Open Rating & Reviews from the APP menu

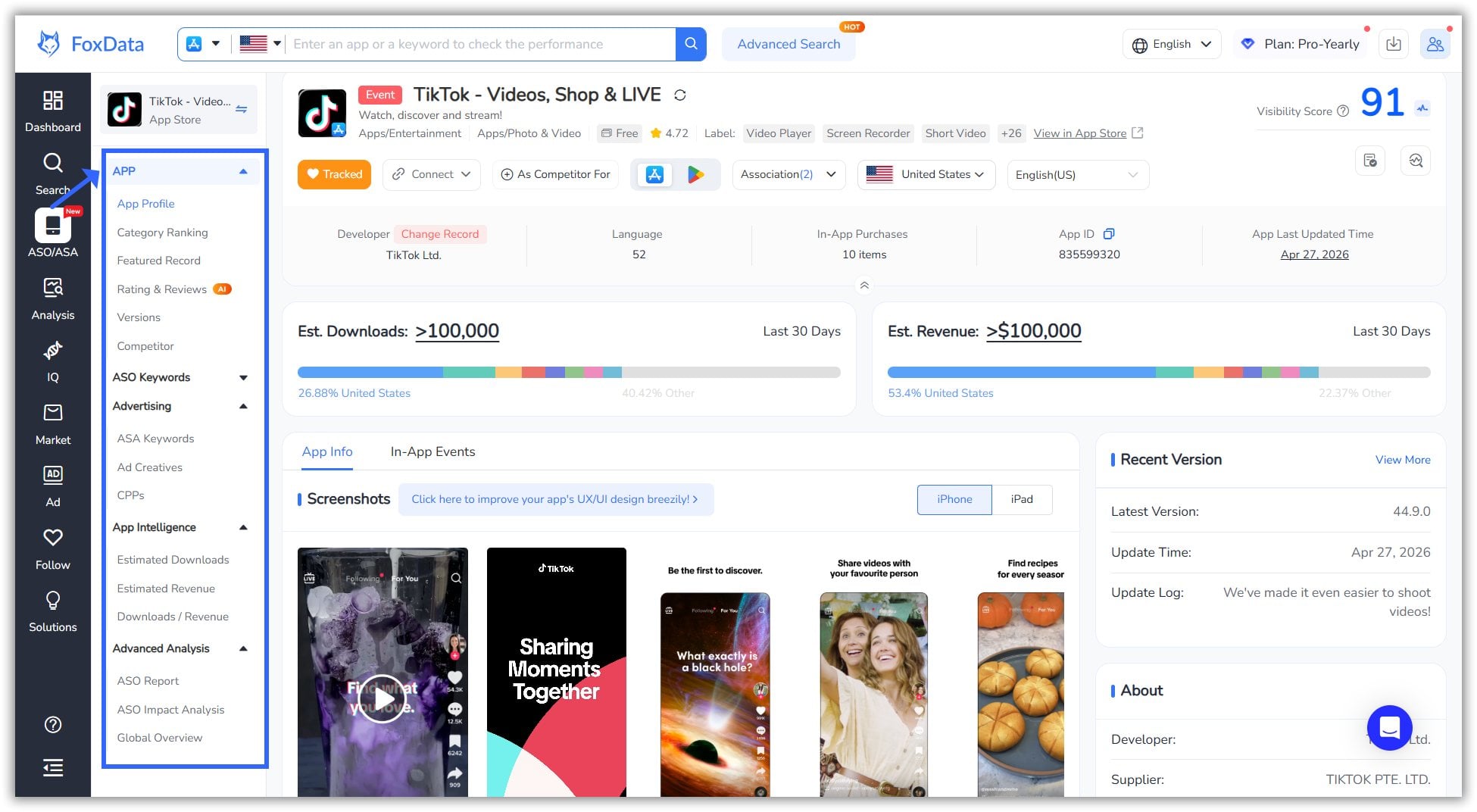161,289
